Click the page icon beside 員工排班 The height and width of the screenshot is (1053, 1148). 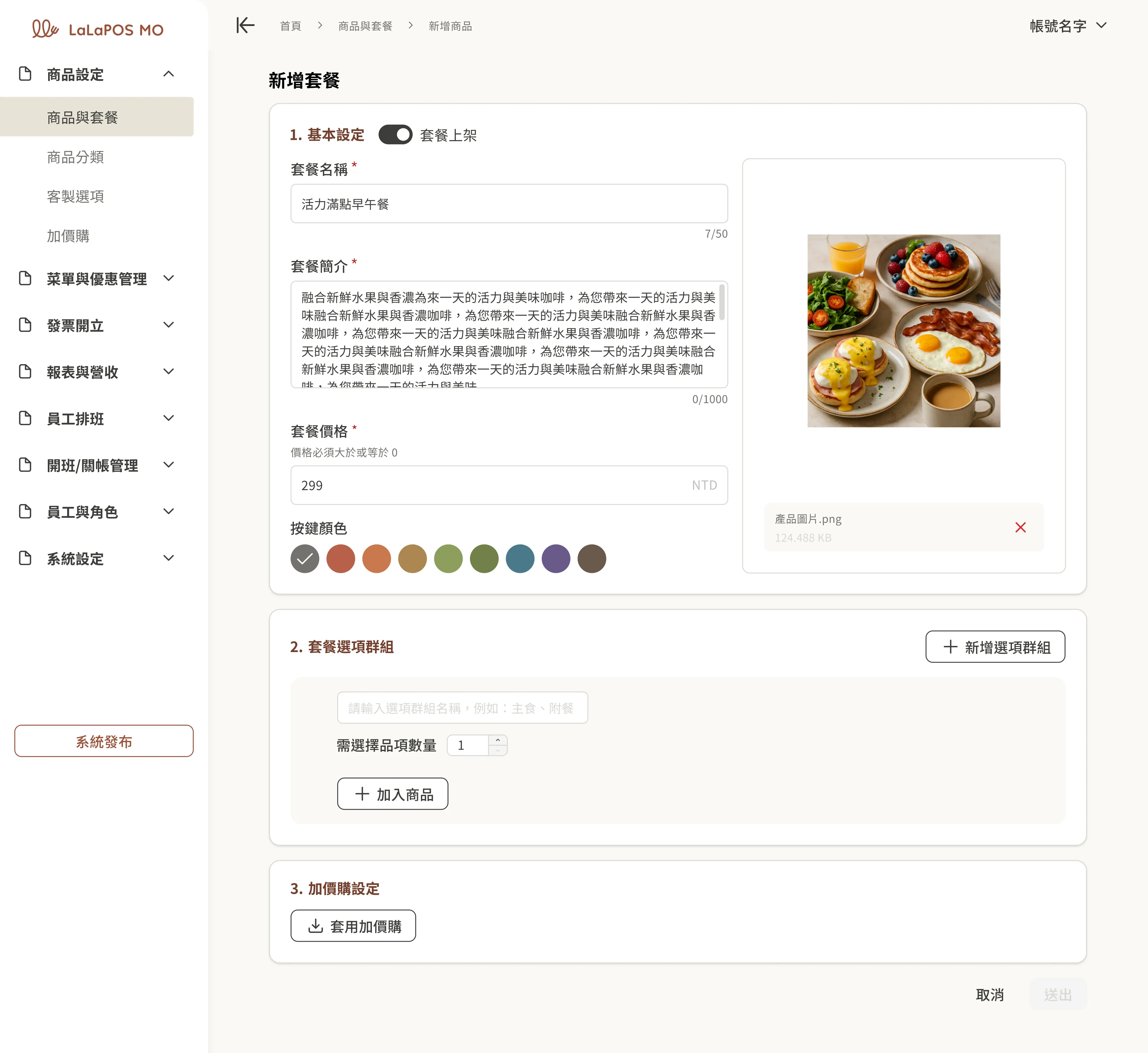click(25, 418)
